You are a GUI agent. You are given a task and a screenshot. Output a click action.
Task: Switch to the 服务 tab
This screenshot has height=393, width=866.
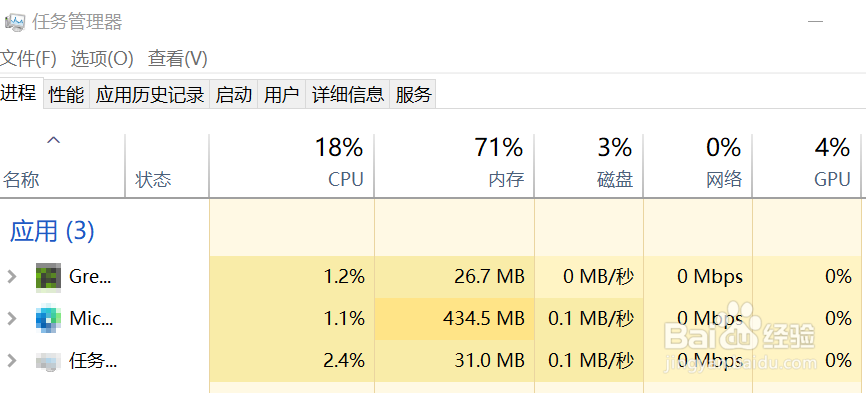[x=413, y=95]
